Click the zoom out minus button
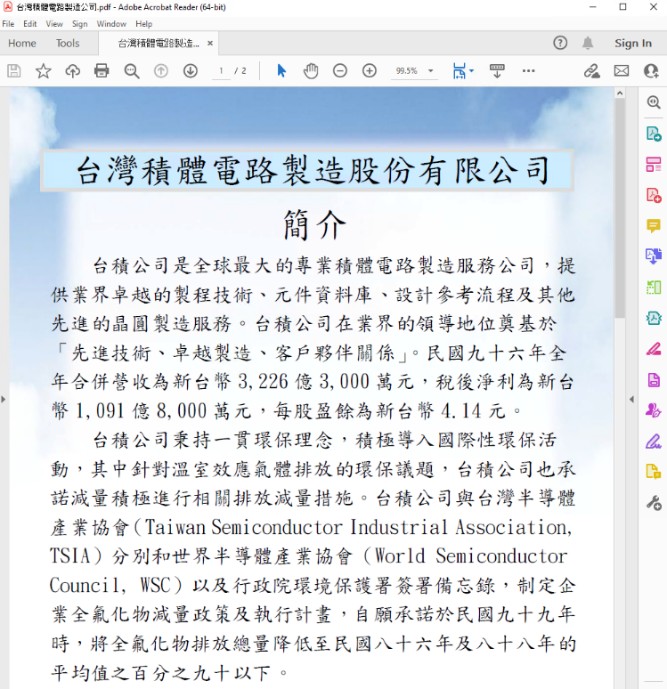The height and width of the screenshot is (689, 667). point(340,71)
